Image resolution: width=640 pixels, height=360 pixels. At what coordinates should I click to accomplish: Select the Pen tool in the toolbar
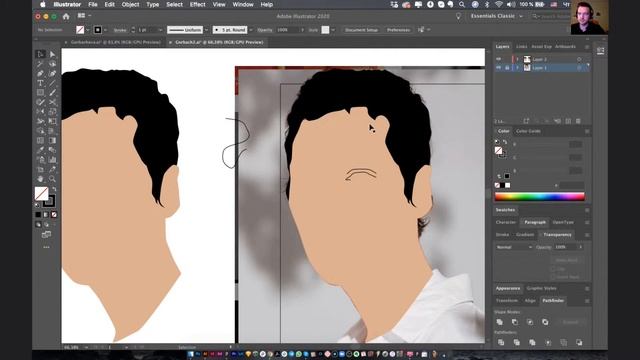40,73
